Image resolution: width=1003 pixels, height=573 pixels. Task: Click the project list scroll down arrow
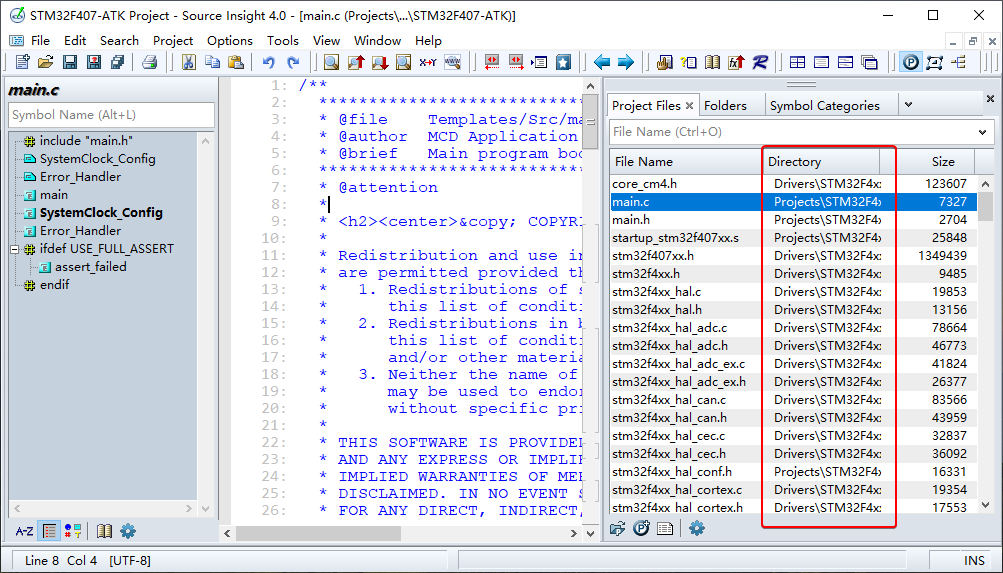(x=986, y=505)
